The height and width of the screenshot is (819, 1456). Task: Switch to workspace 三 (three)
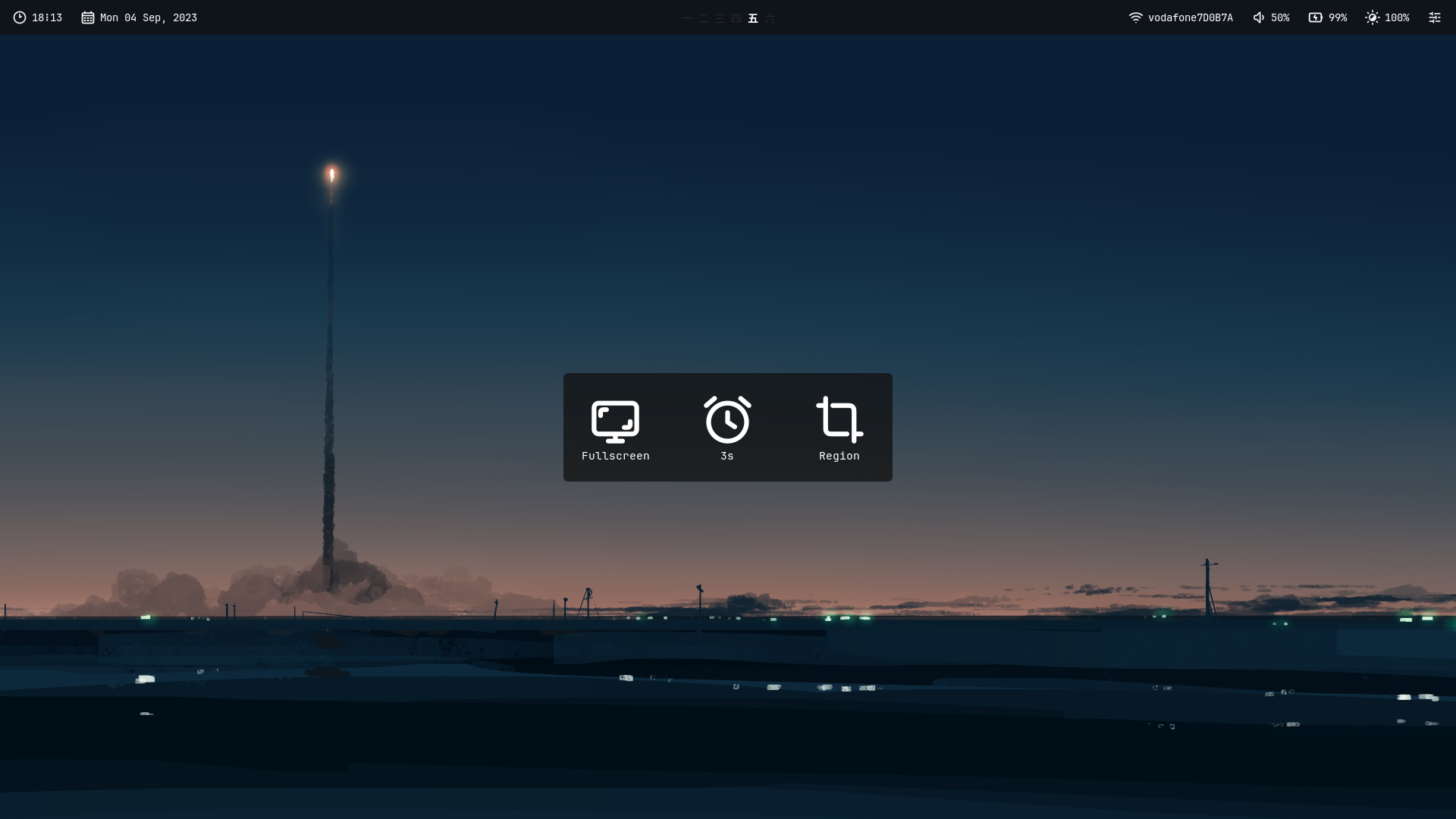point(720,18)
